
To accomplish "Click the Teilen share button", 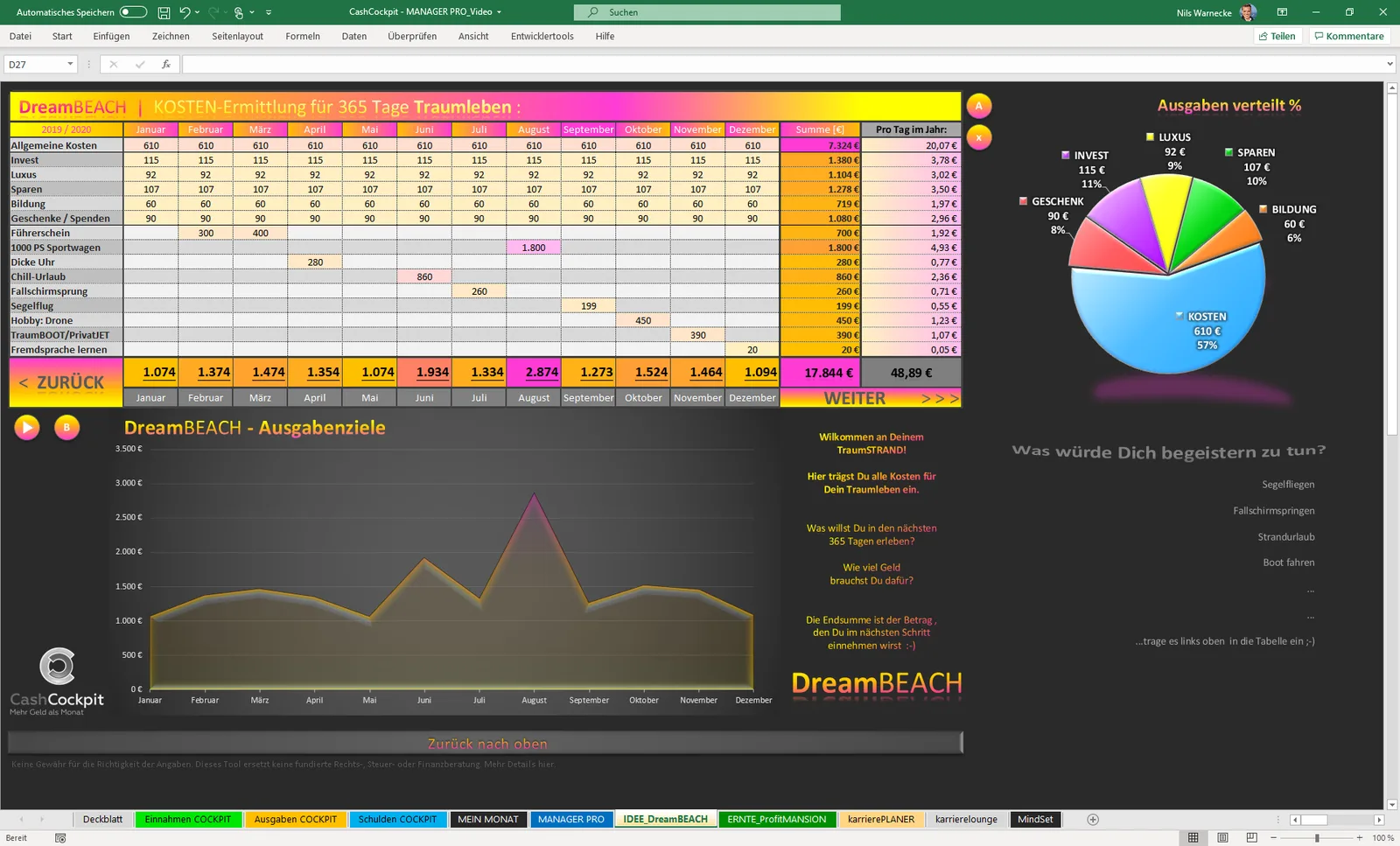I will coord(1277,36).
